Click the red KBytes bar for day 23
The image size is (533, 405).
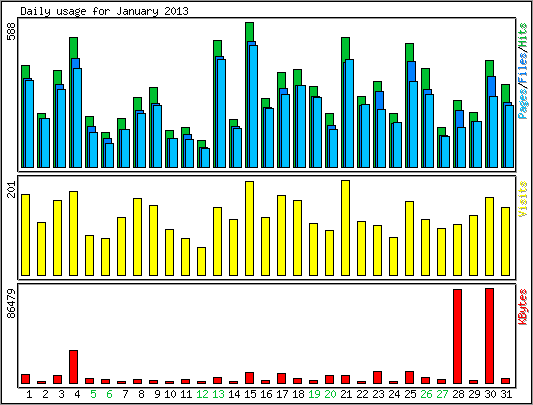(377, 377)
